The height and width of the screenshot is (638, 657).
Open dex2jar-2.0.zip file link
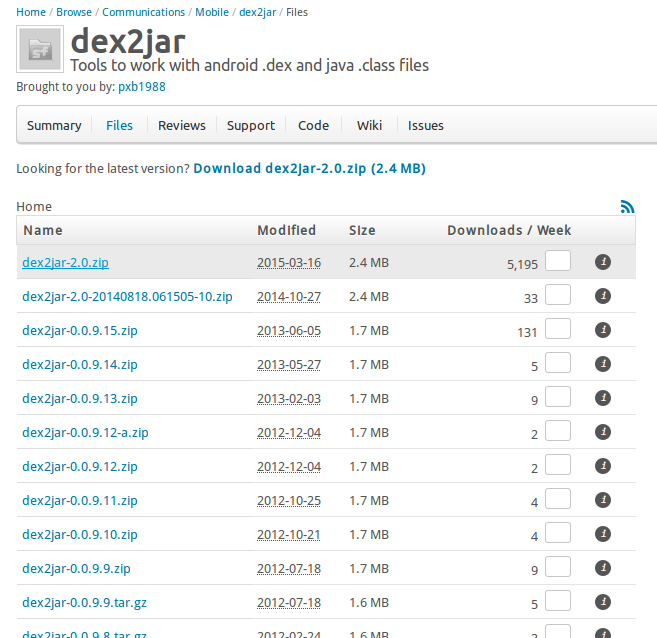coord(65,262)
